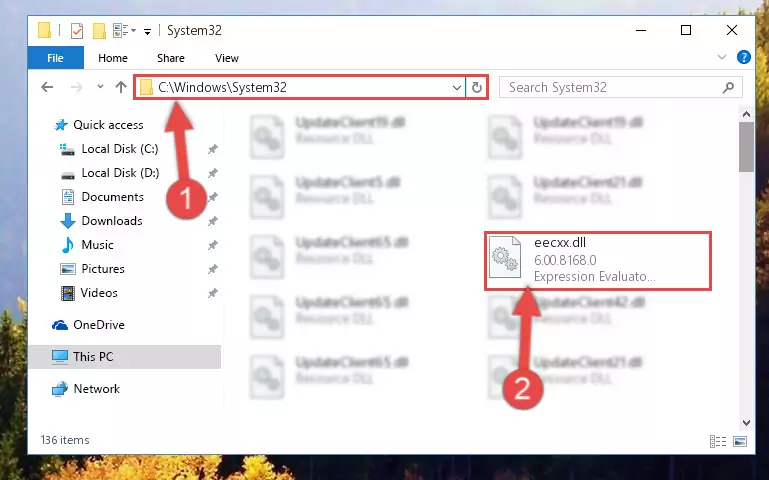The width and height of the screenshot is (769, 480).
Task: Click the Downloads blue arrow icon
Action: pyautogui.click(x=68, y=221)
